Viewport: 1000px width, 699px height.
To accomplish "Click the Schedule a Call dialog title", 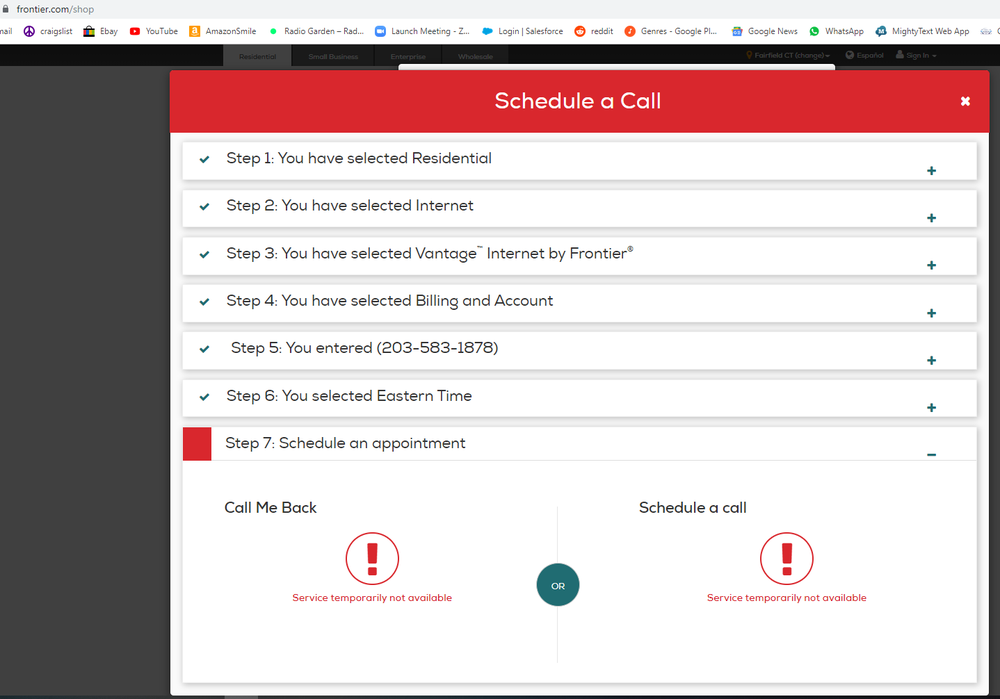I will click(x=578, y=101).
